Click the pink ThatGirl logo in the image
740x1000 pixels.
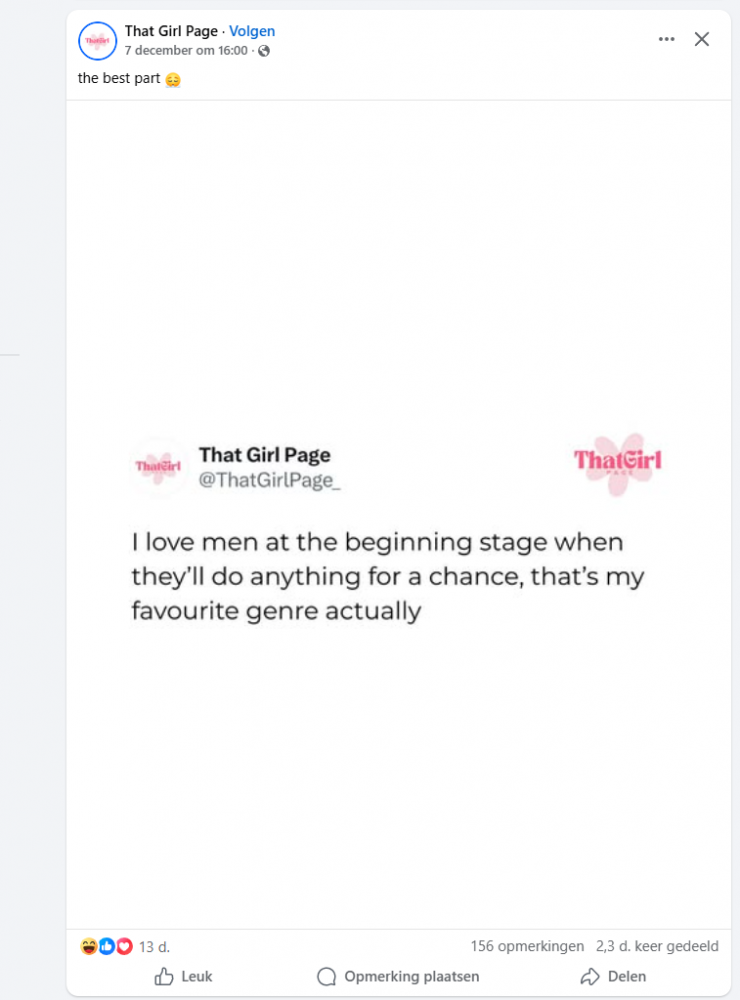pyautogui.click(x=617, y=462)
